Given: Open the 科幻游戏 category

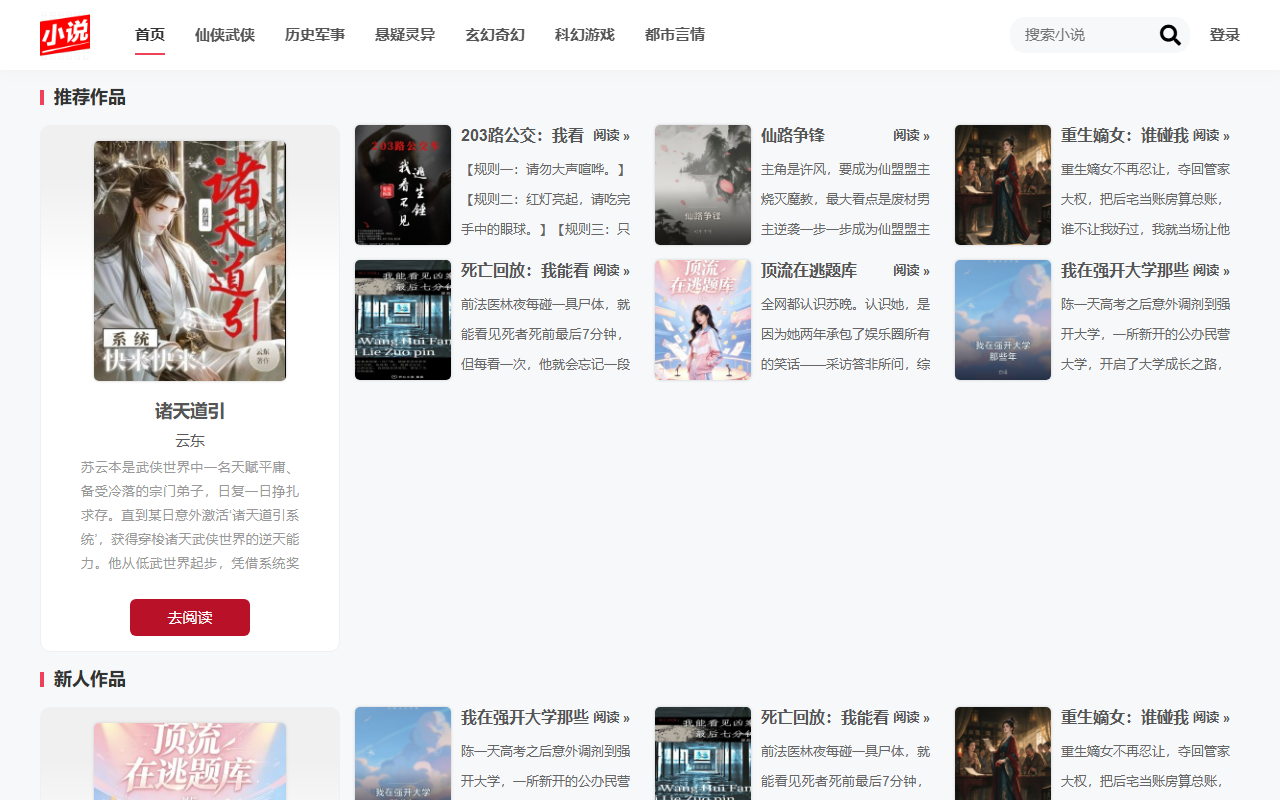Looking at the screenshot, I should (x=585, y=35).
